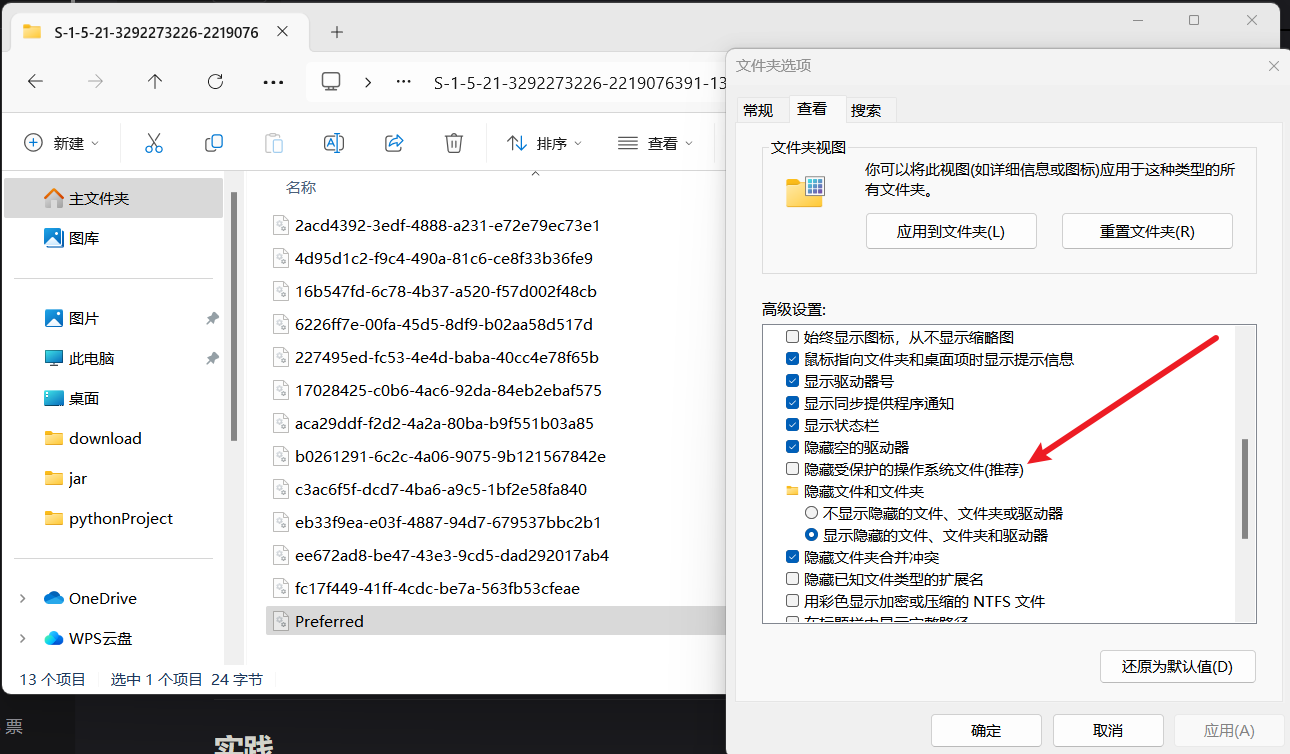The image size is (1290, 754).
Task: Click the navigation pane scrollbar
Action: (233, 316)
